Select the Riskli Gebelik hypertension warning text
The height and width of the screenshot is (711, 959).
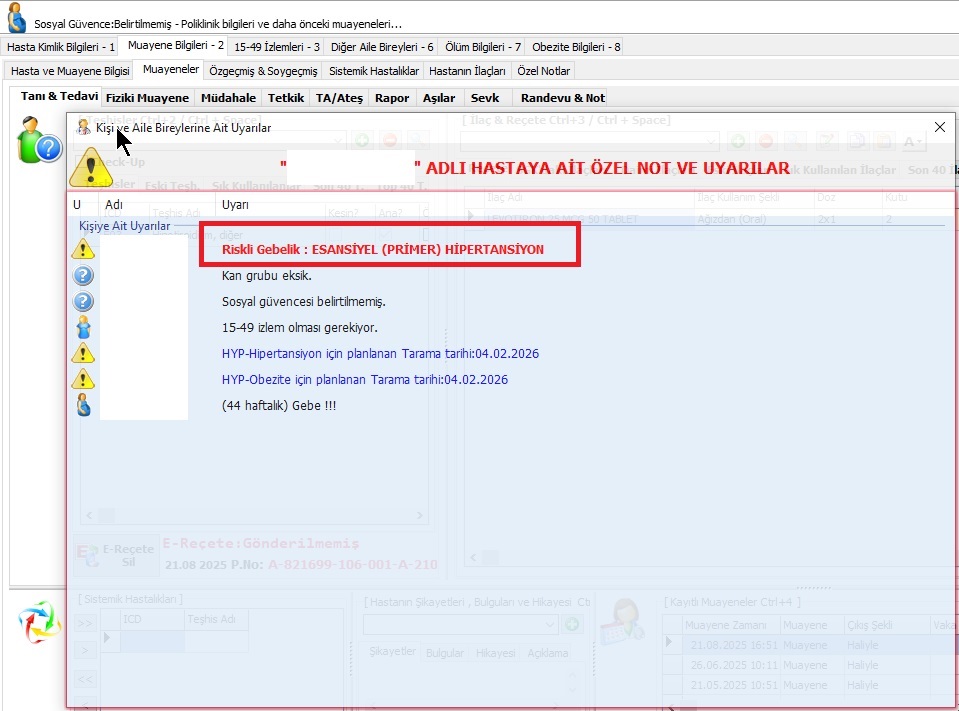[x=383, y=249]
